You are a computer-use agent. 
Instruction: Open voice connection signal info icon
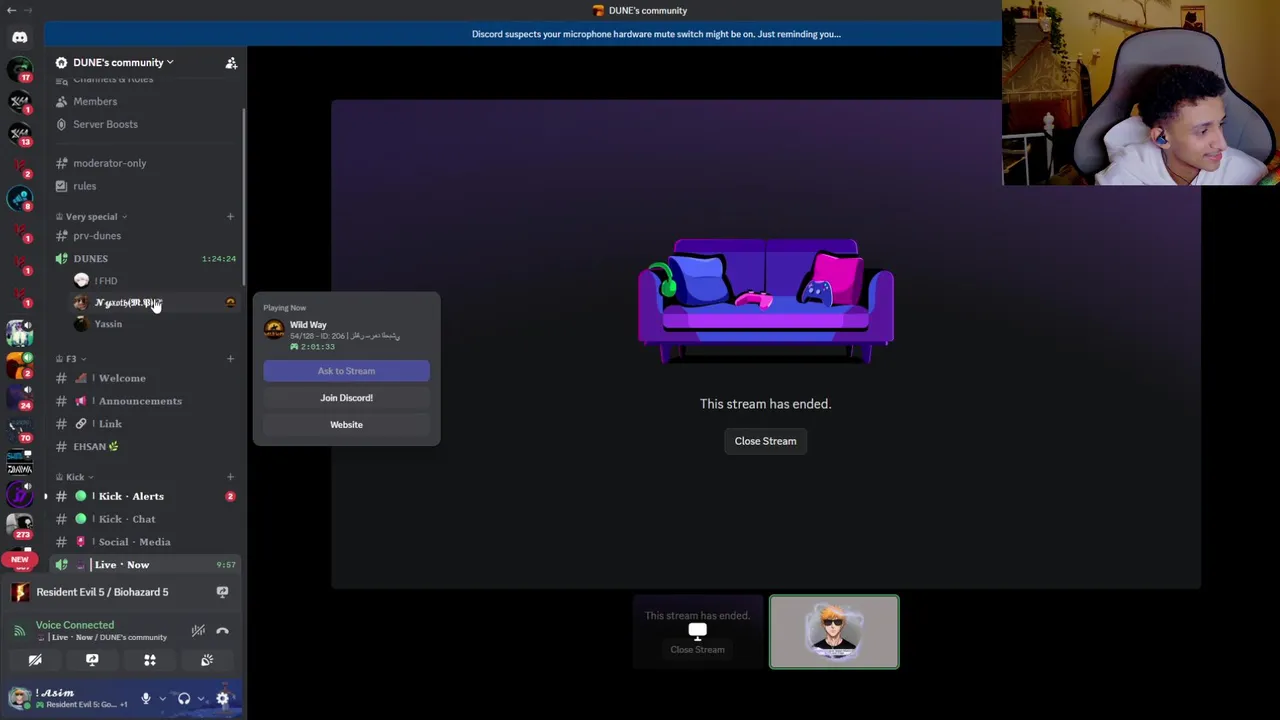tap(19, 631)
